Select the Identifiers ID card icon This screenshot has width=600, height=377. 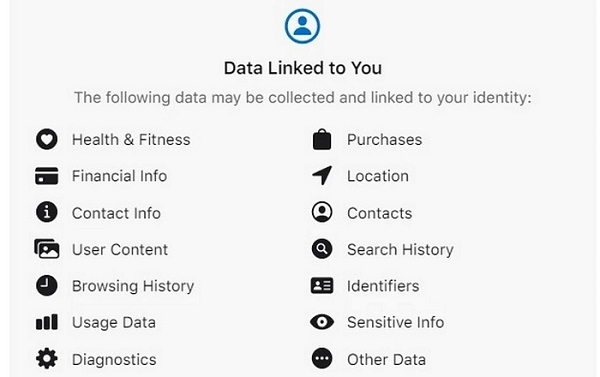click(x=322, y=286)
